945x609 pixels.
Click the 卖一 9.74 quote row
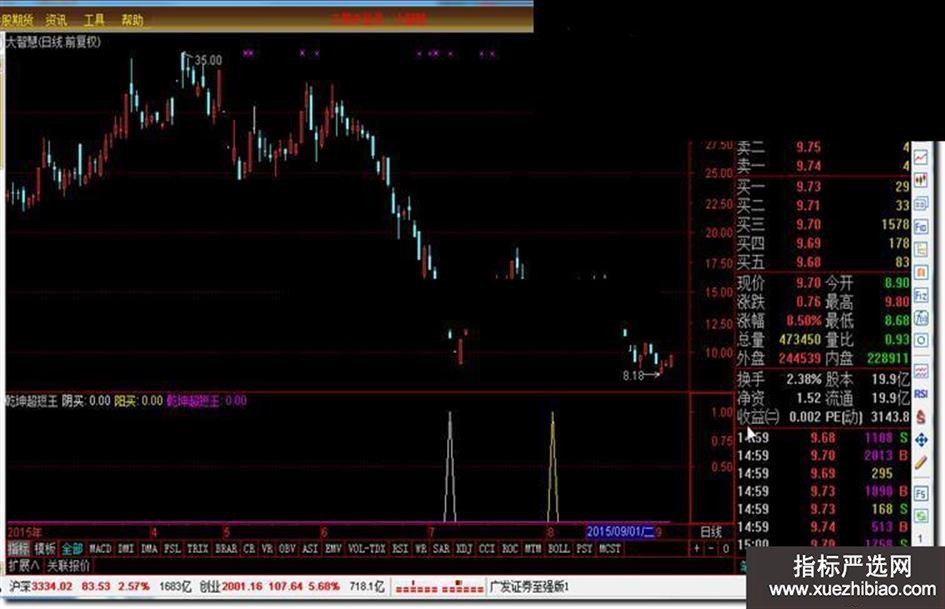823,166
